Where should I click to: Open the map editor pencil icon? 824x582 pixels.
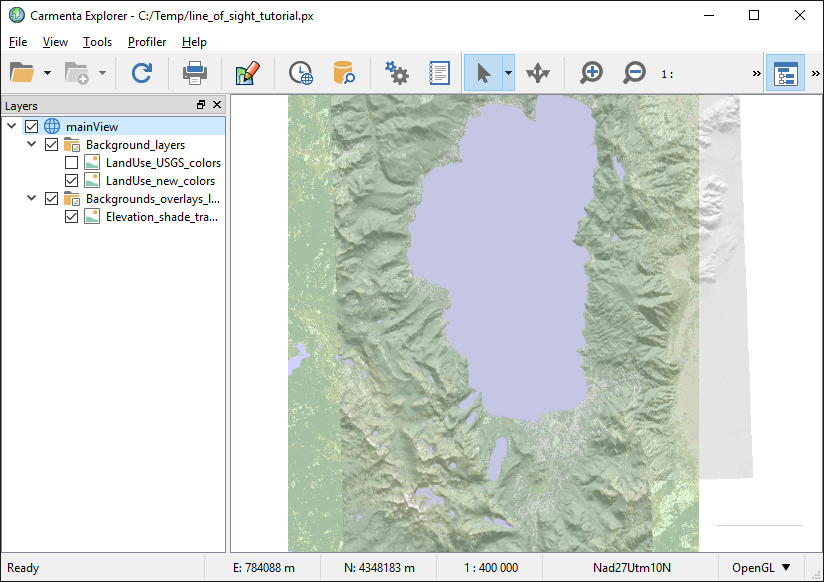pos(247,73)
